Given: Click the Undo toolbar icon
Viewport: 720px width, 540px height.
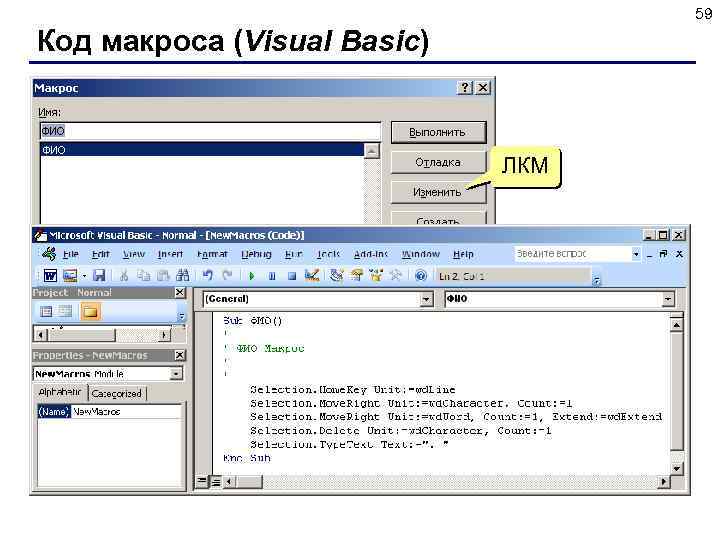Looking at the screenshot, I should click(208, 276).
